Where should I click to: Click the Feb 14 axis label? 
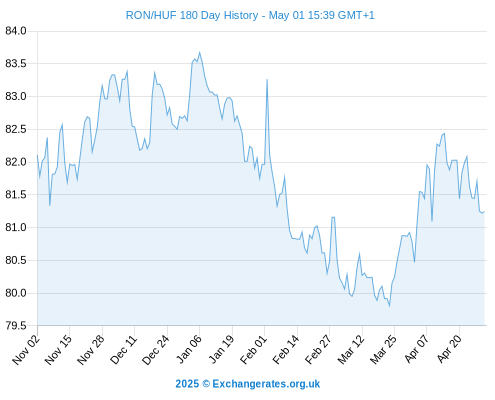point(286,349)
